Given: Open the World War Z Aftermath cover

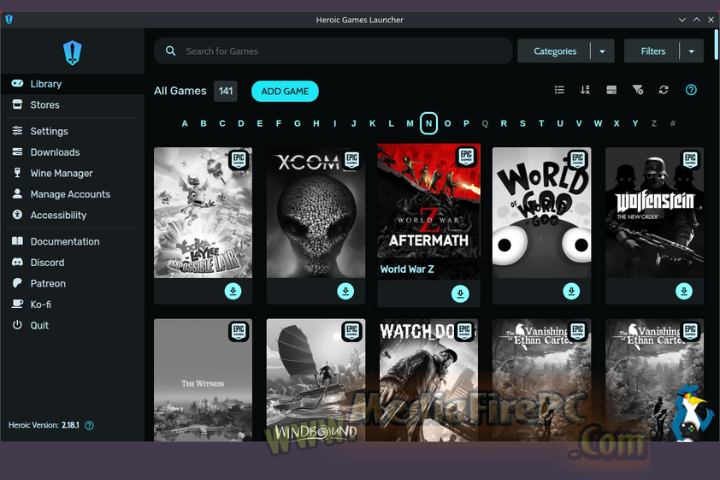Looking at the screenshot, I should pos(429,212).
